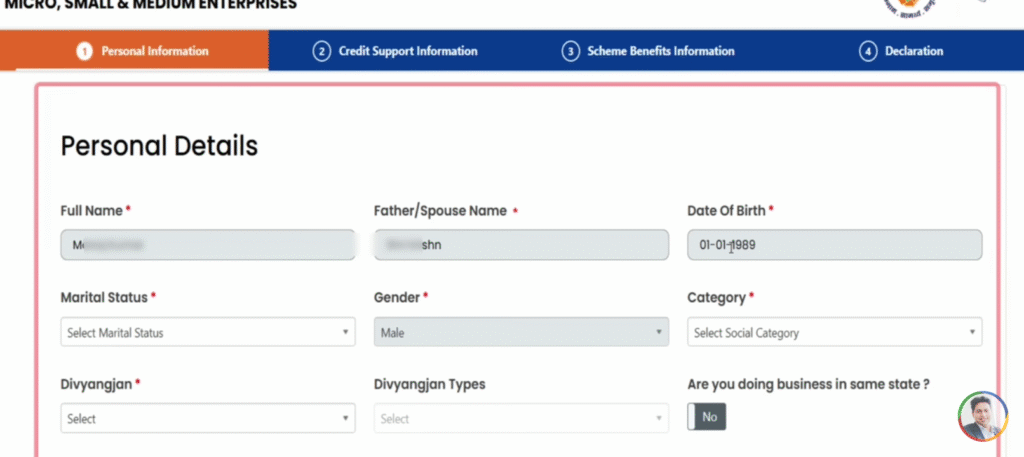Expand the Select Social Category dropdown
Viewport: 1024px width, 457px height.
pyautogui.click(x=834, y=332)
